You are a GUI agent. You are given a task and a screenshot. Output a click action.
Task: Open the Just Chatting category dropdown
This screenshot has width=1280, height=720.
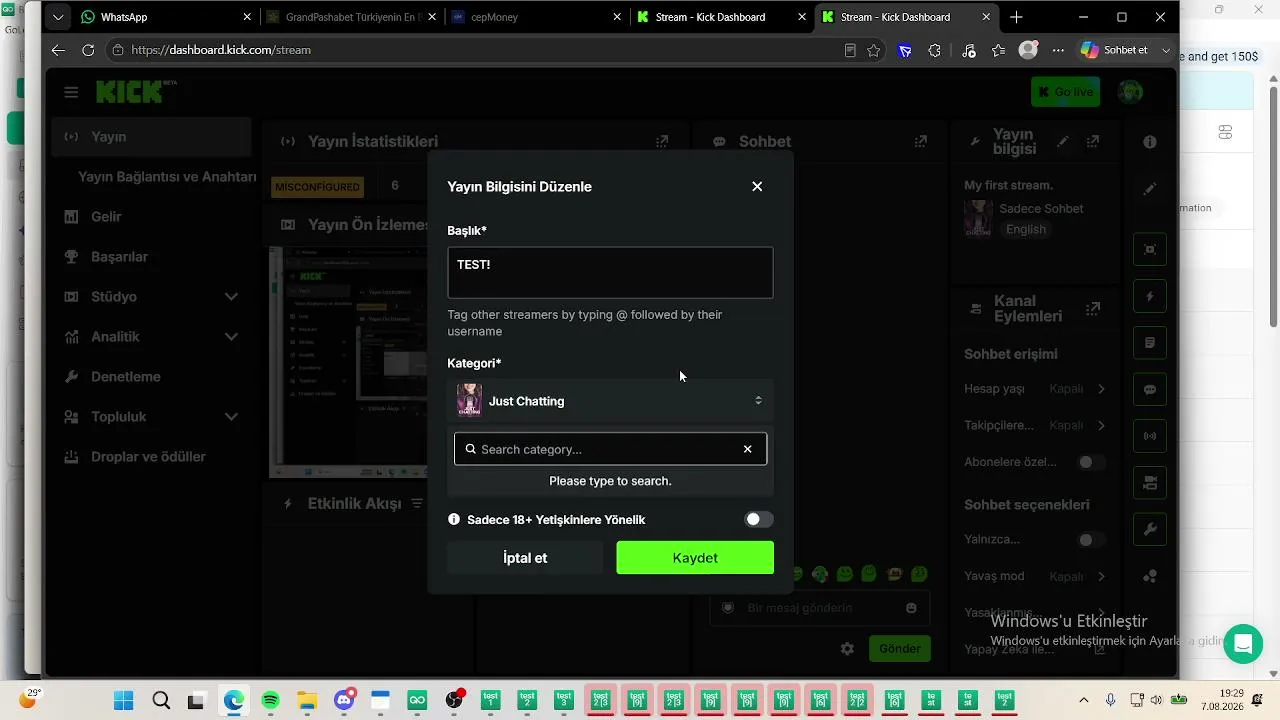(610, 401)
